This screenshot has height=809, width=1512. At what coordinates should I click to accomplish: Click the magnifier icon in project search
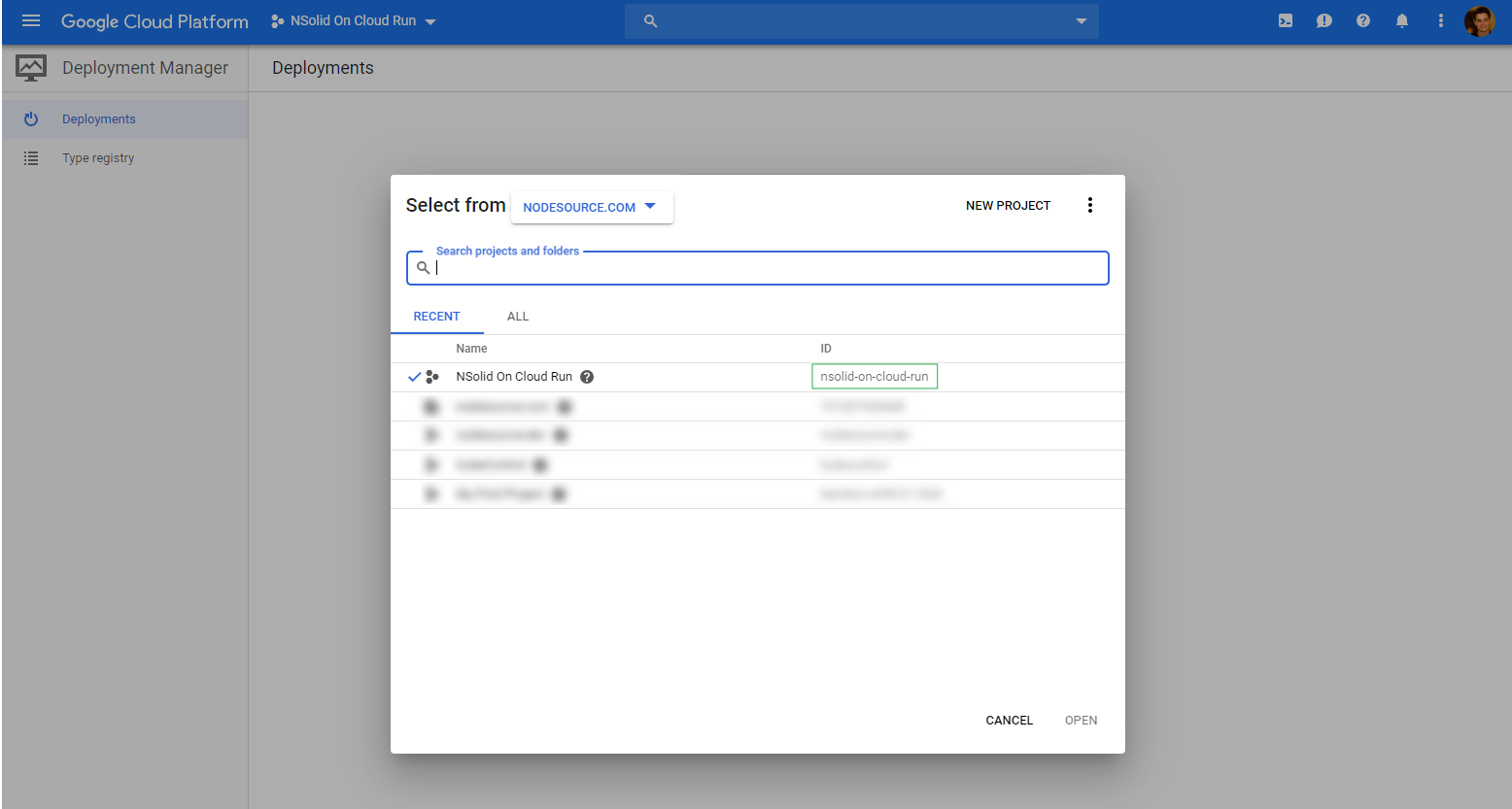click(423, 268)
